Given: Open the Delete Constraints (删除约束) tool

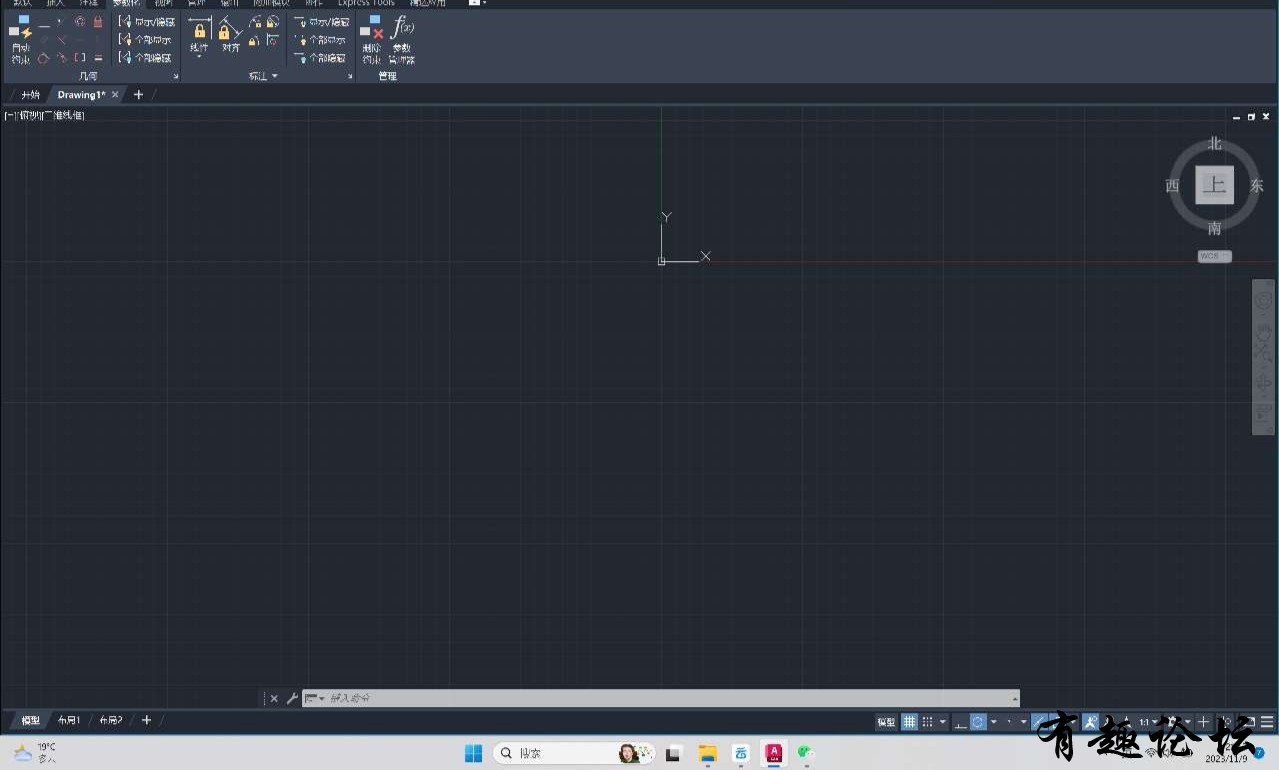Looking at the screenshot, I should click(372, 40).
